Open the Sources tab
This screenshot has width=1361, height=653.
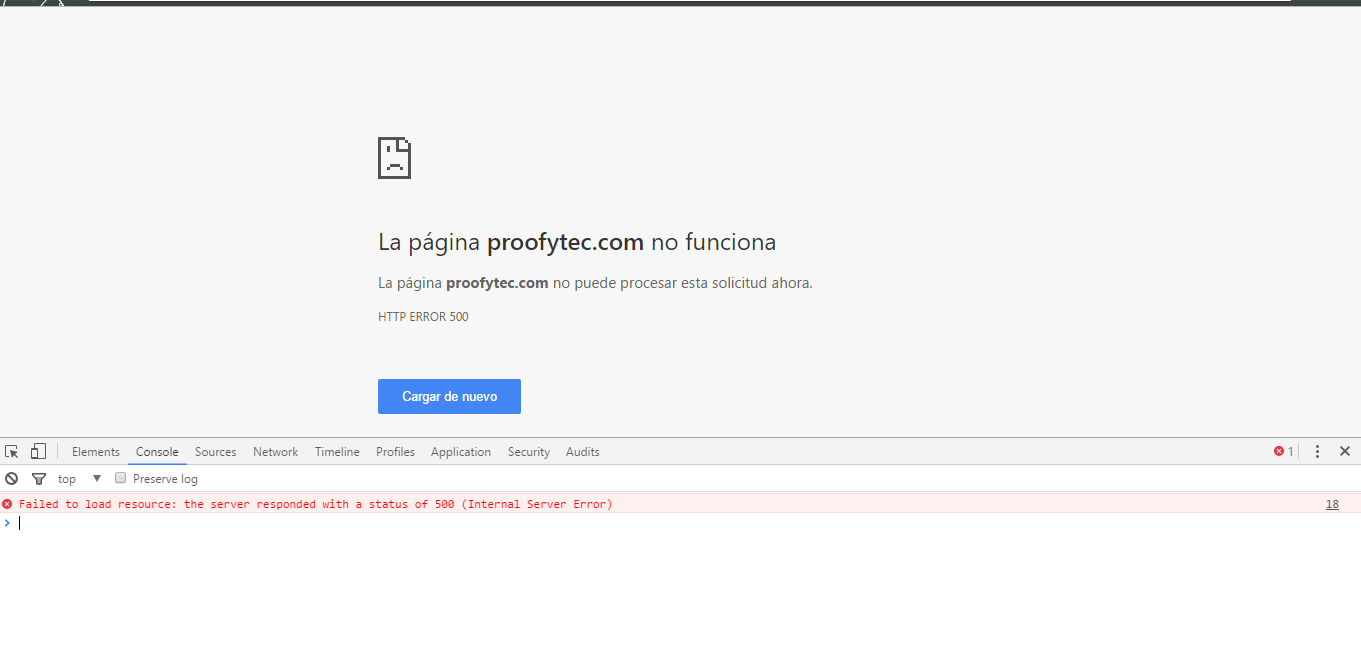(216, 452)
